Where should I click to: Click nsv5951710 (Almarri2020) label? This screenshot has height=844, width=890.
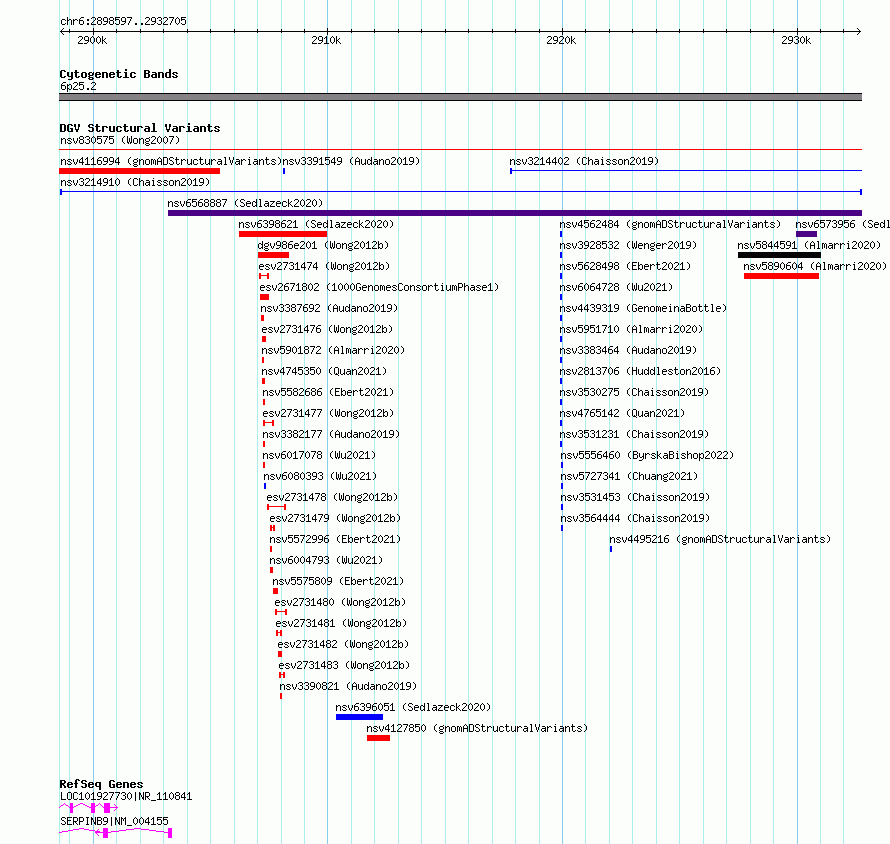click(x=631, y=329)
